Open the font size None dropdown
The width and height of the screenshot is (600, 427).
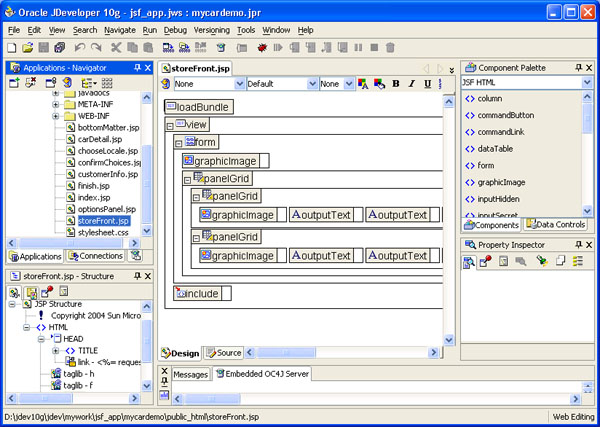coord(349,84)
